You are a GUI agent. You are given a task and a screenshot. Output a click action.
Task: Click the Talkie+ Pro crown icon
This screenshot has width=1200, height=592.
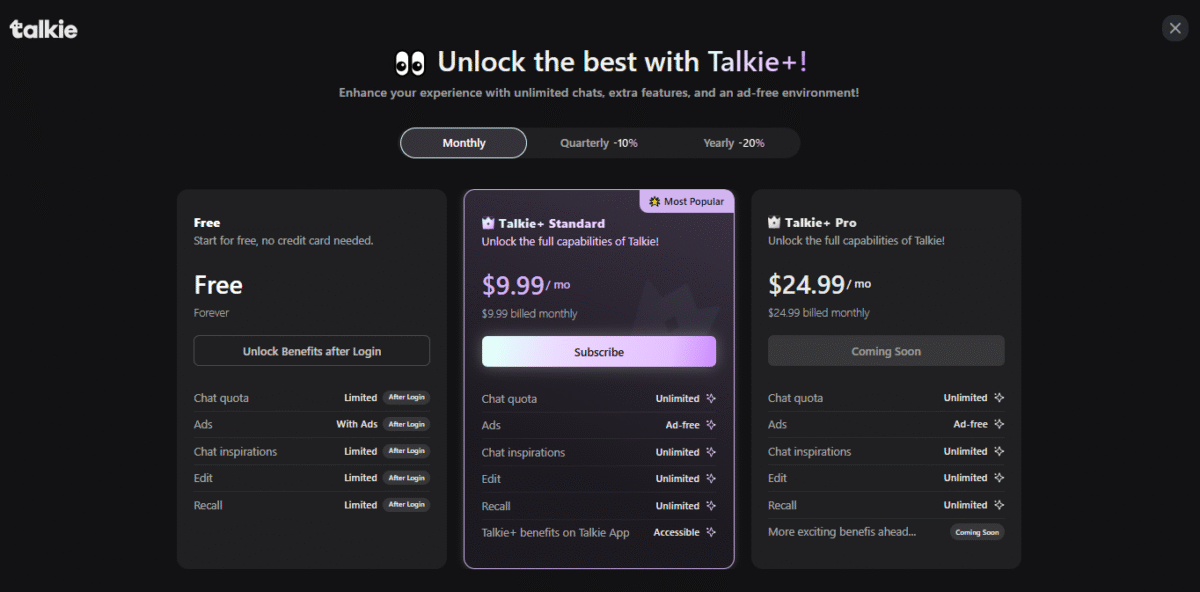coord(774,222)
